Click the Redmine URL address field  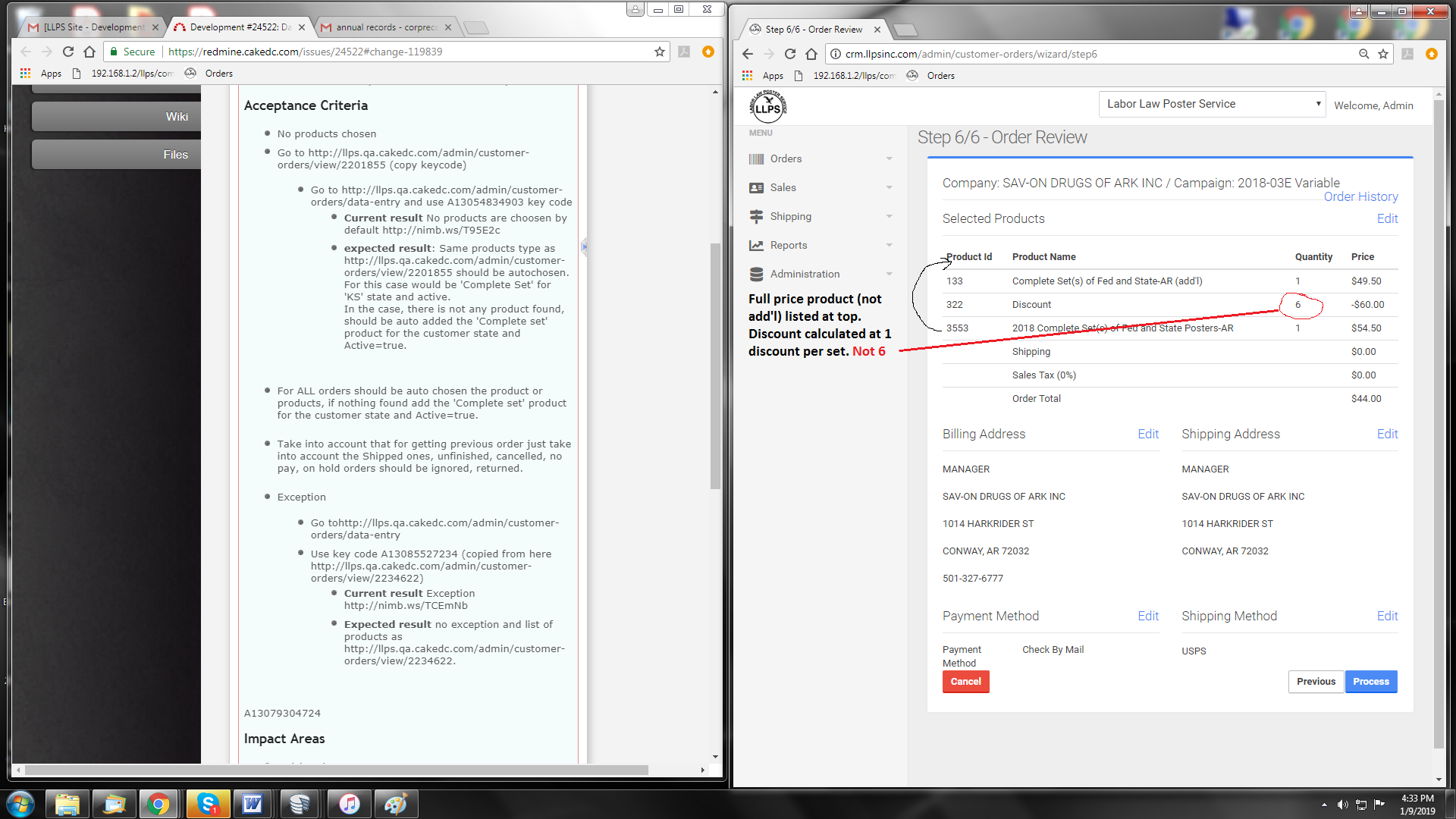coord(409,52)
